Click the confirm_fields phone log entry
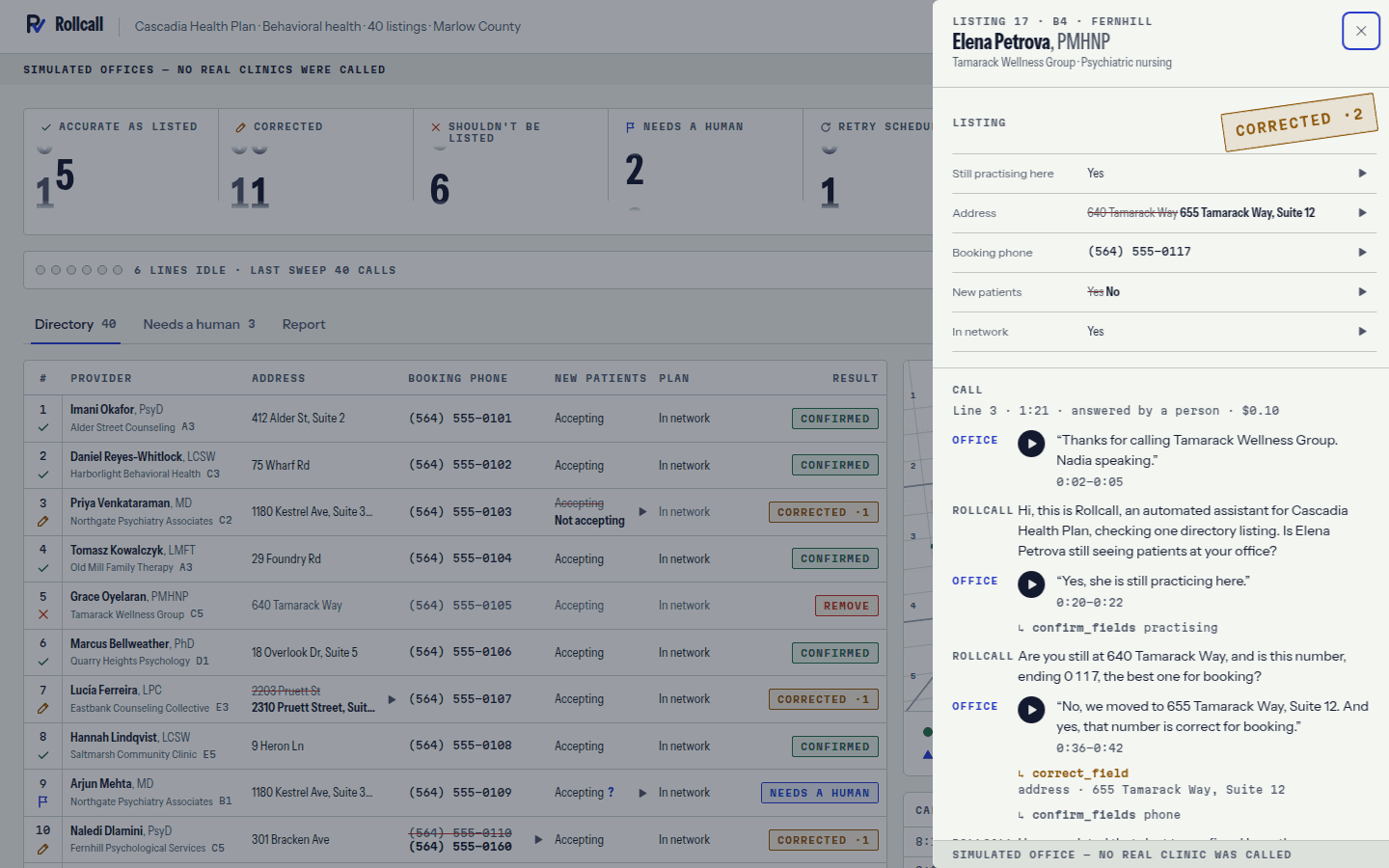The height and width of the screenshot is (868, 1389). point(1100,815)
